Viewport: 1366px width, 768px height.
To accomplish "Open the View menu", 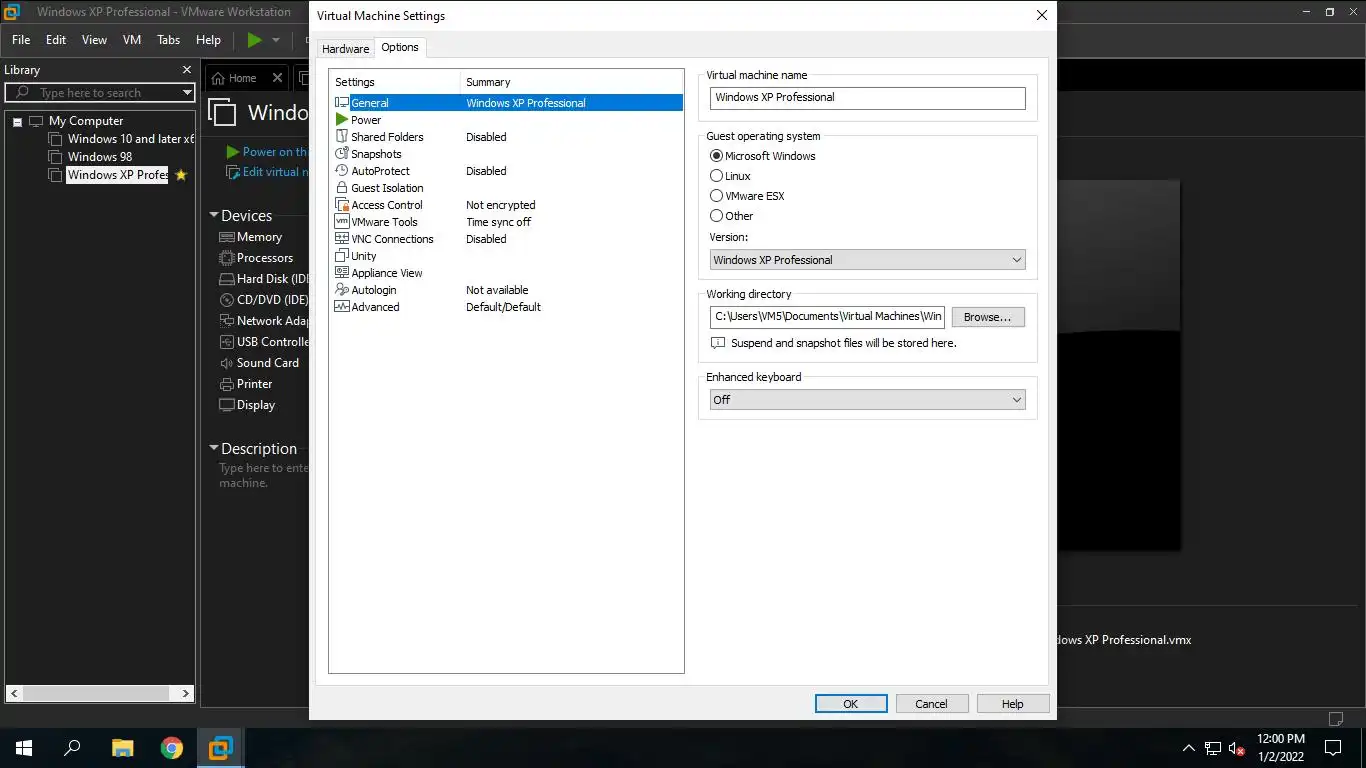I will [x=94, y=40].
